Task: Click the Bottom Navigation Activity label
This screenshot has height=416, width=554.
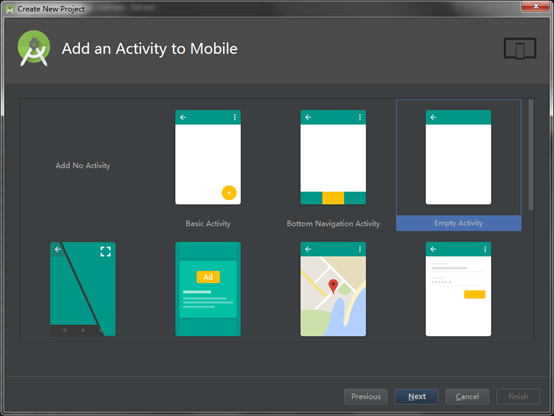Action: click(333, 223)
